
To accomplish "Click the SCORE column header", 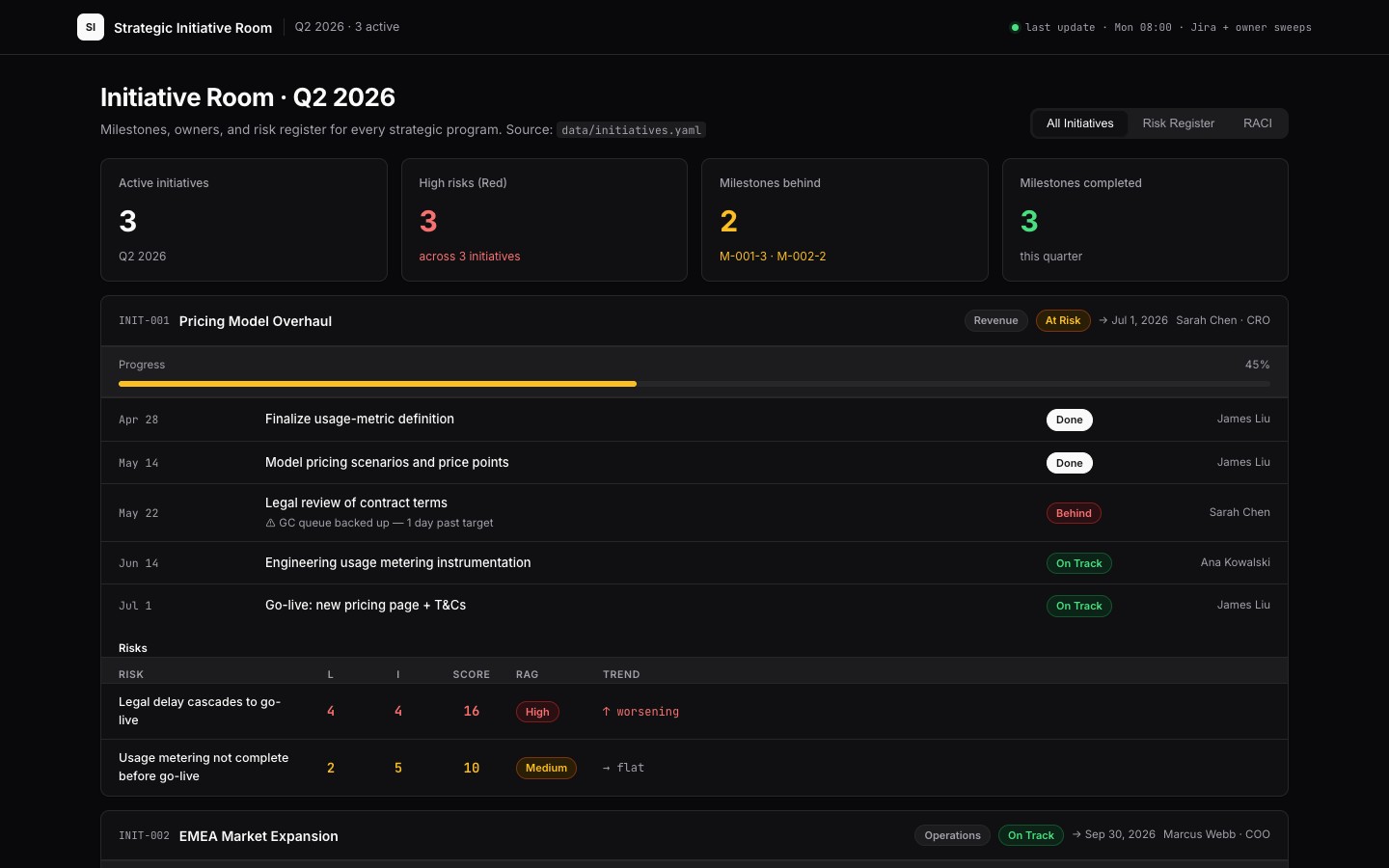I will [472, 674].
